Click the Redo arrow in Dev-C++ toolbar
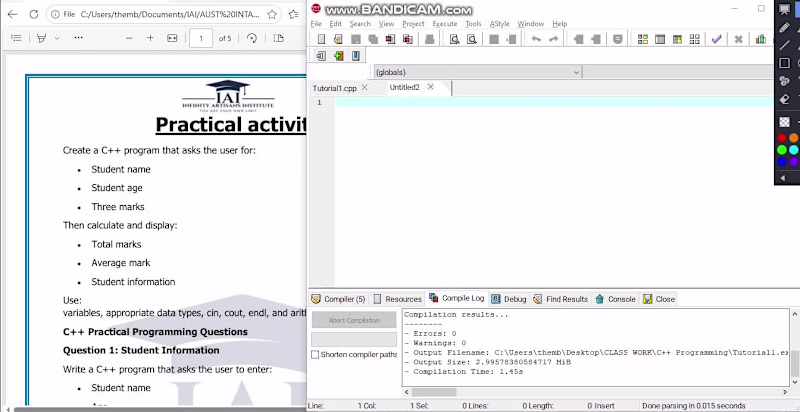This screenshot has width=800, height=412. (x=553, y=39)
